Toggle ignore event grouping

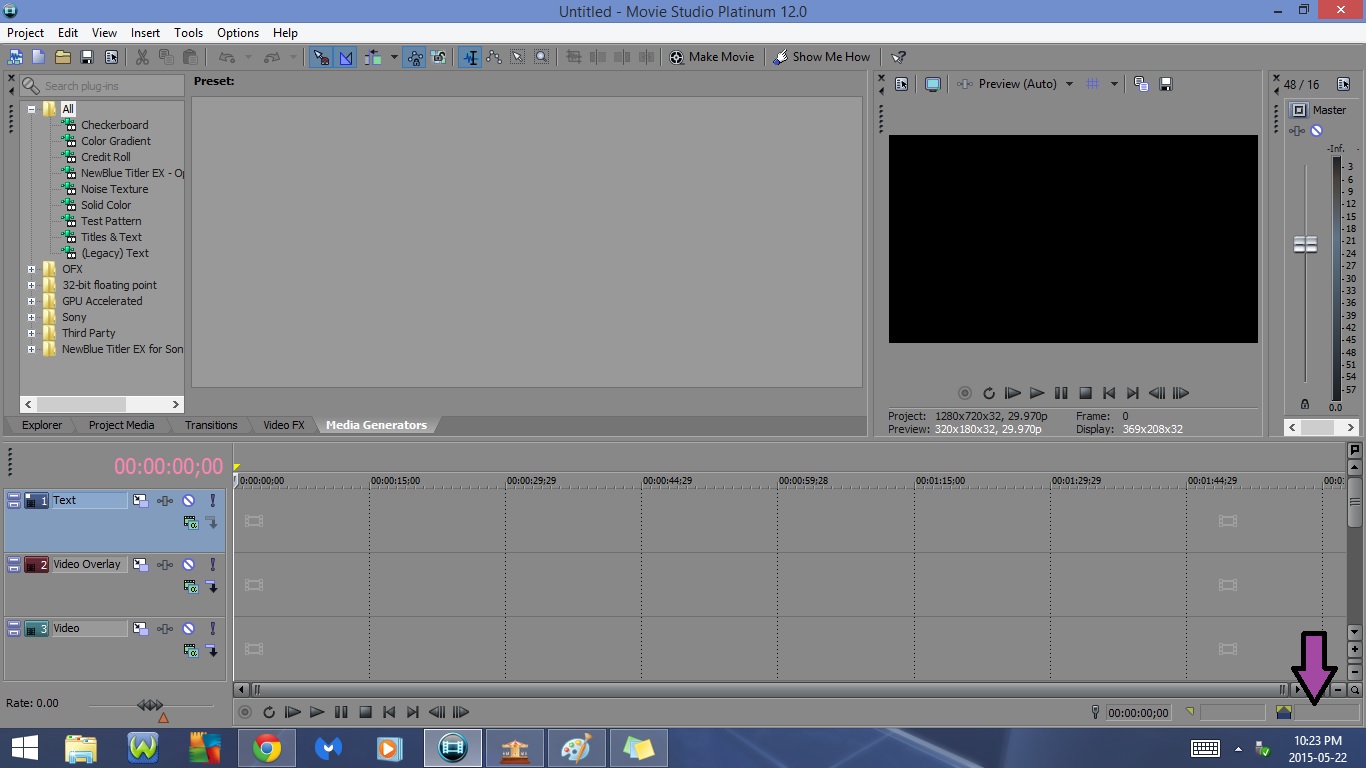pyautogui.click(x=438, y=57)
